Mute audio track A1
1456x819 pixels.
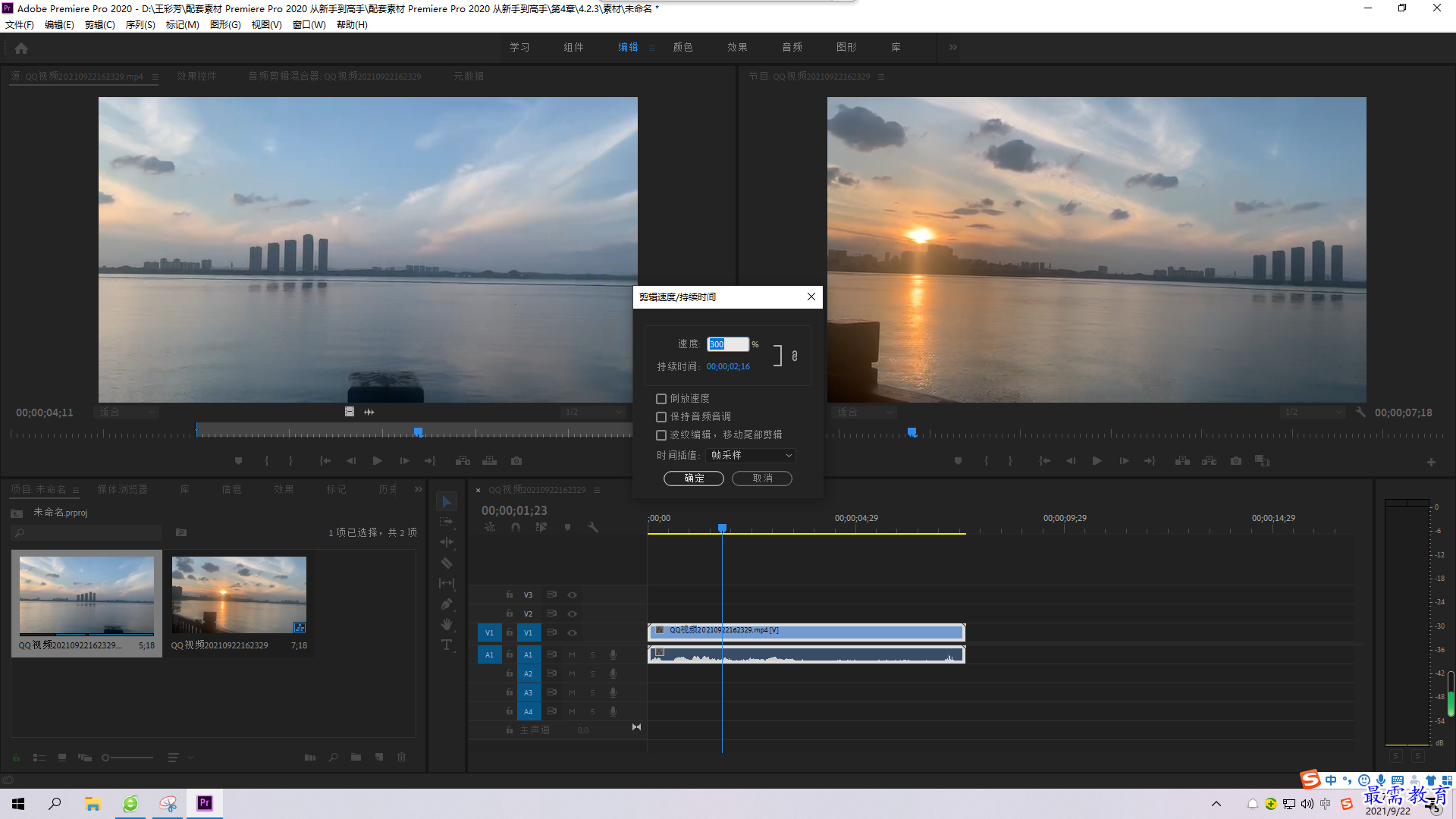(573, 655)
